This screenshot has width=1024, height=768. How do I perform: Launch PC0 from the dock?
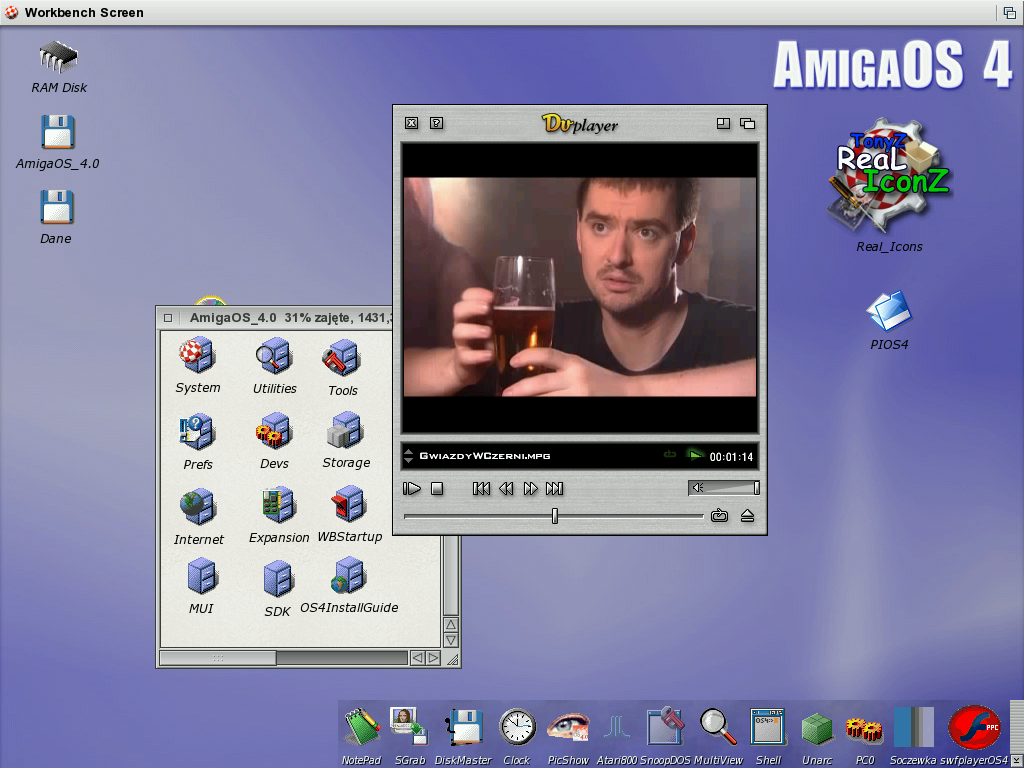864,729
